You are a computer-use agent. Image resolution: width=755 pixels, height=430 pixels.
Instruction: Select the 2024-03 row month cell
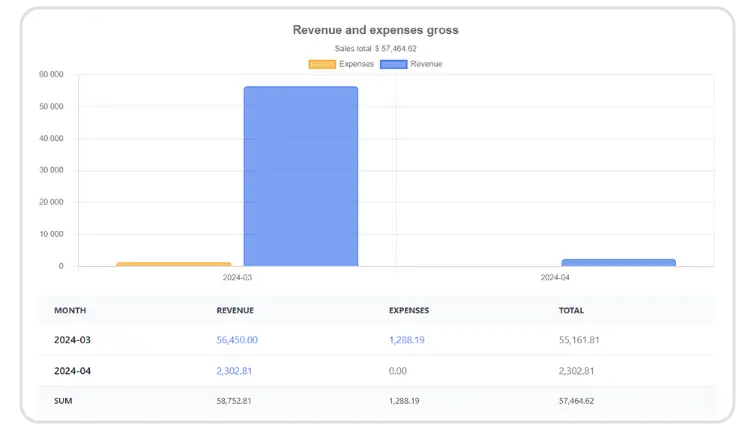click(72, 340)
